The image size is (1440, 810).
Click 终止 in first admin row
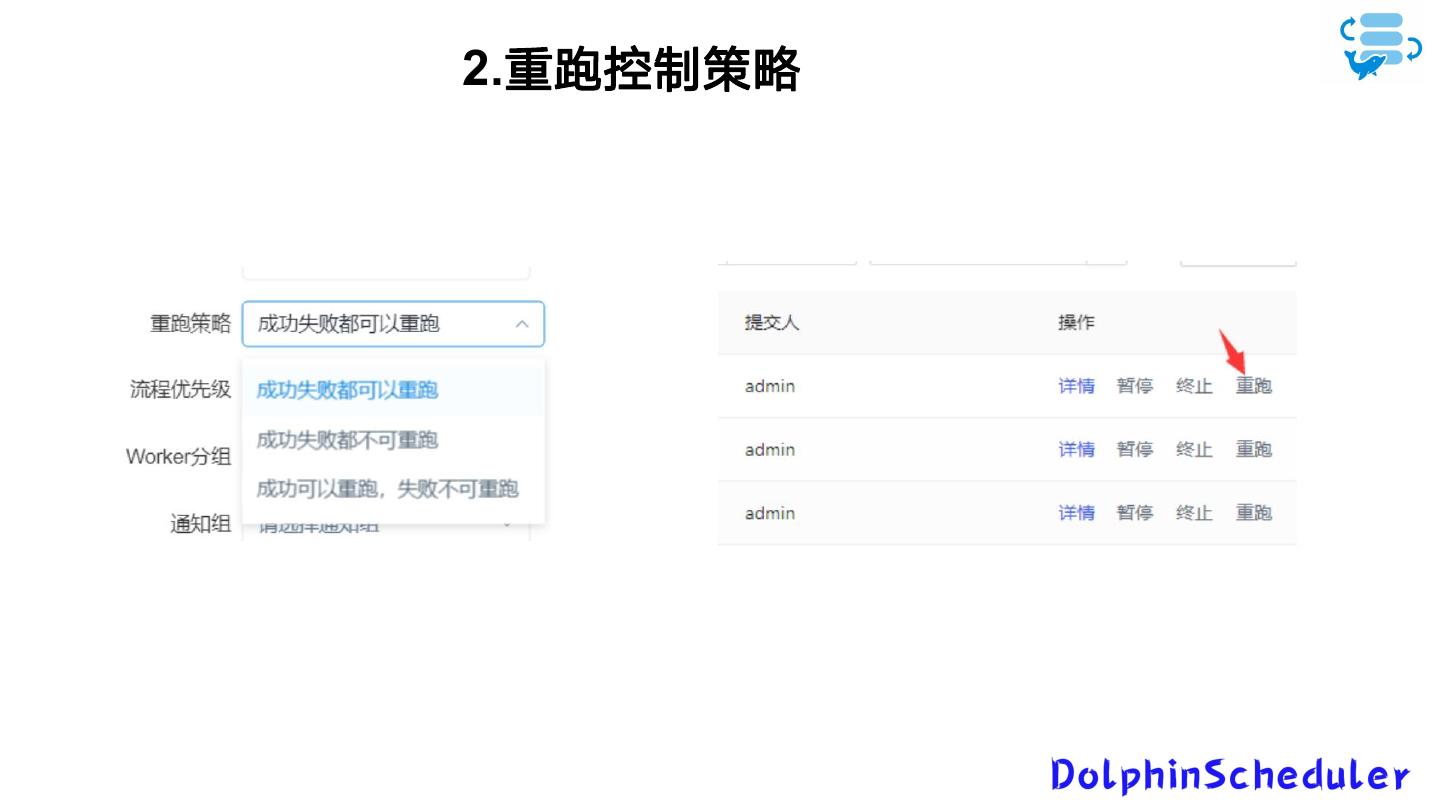tap(1194, 386)
